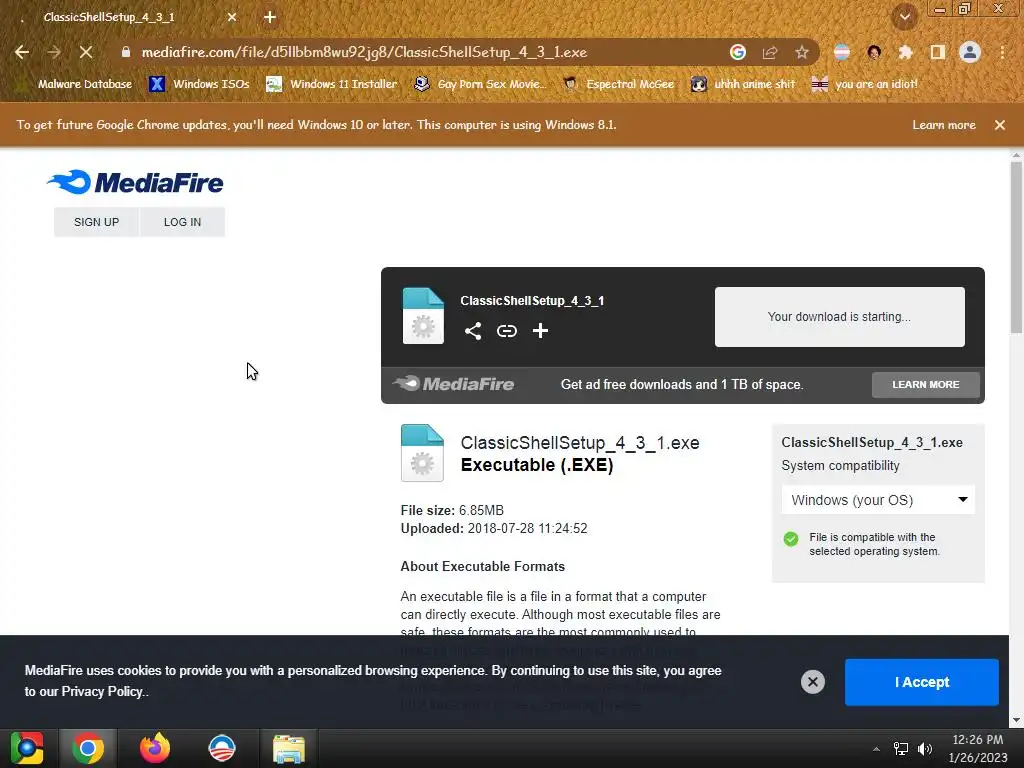The height and width of the screenshot is (768, 1024).
Task: Click the SIGN UP button
Action: [97, 222]
